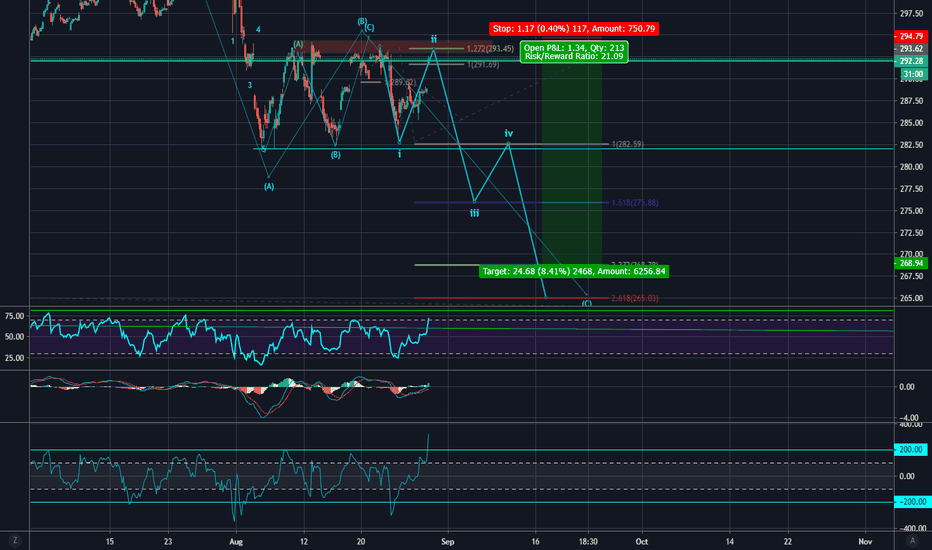Select the 2.618(265.03) Fibonacci level label
This screenshot has width=932, height=550.
click(634, 298)
